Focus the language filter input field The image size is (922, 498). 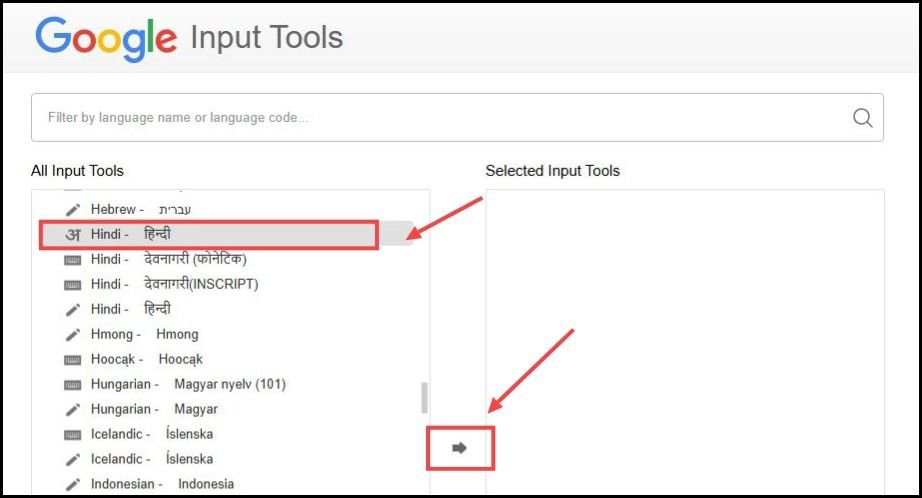[x=457, y=117]
